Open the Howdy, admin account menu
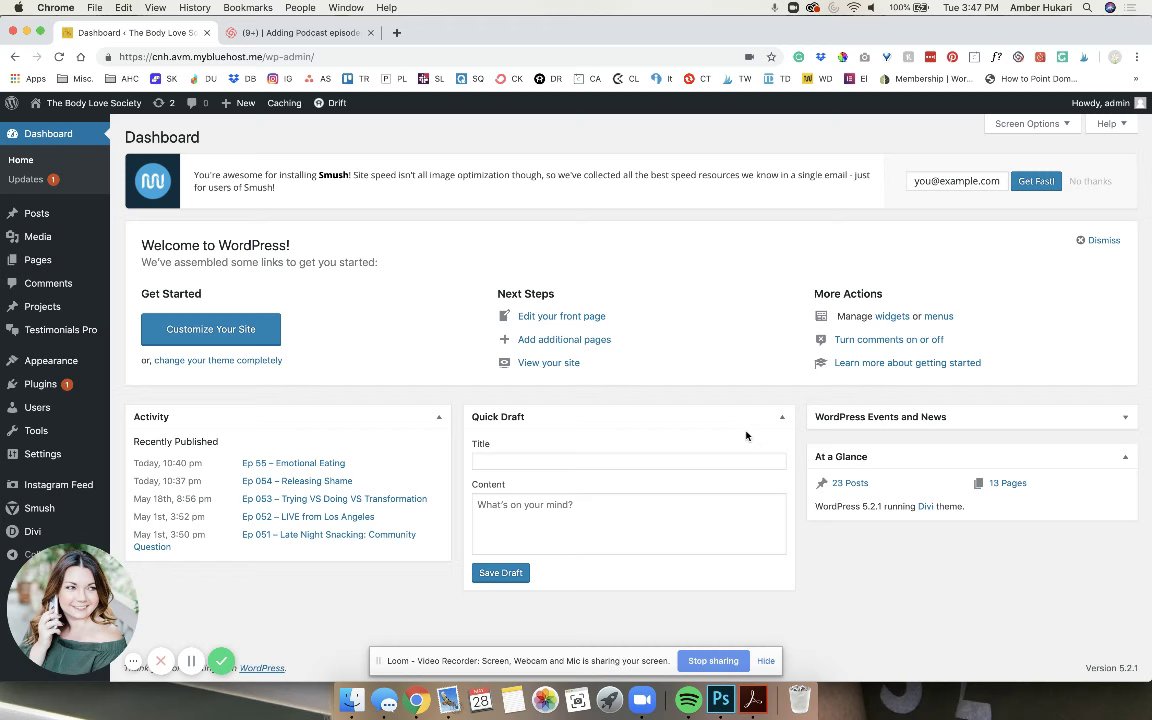The height and width of the screenshot is (720, 1152). pyautogui.click(x=1108, y=103)
